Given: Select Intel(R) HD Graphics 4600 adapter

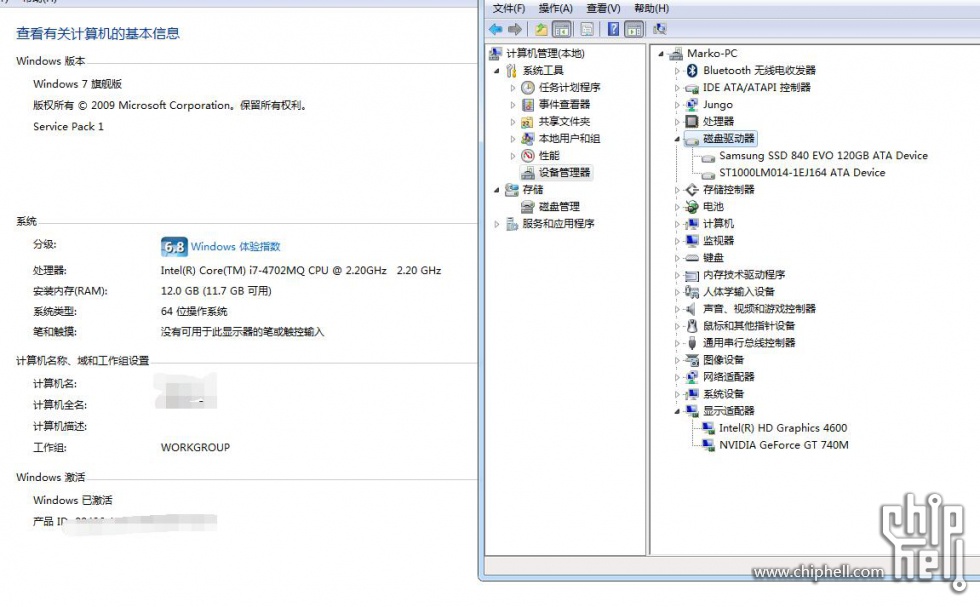Looking at the screenshot, I should [x=783, y=428].
